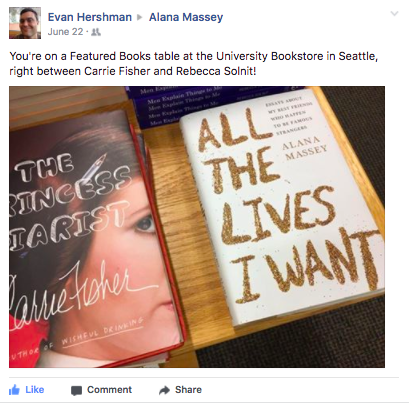Click the Comment speech bubble icon
The width and height of the screenshot is (409, 403).
[x=76, y=391]
